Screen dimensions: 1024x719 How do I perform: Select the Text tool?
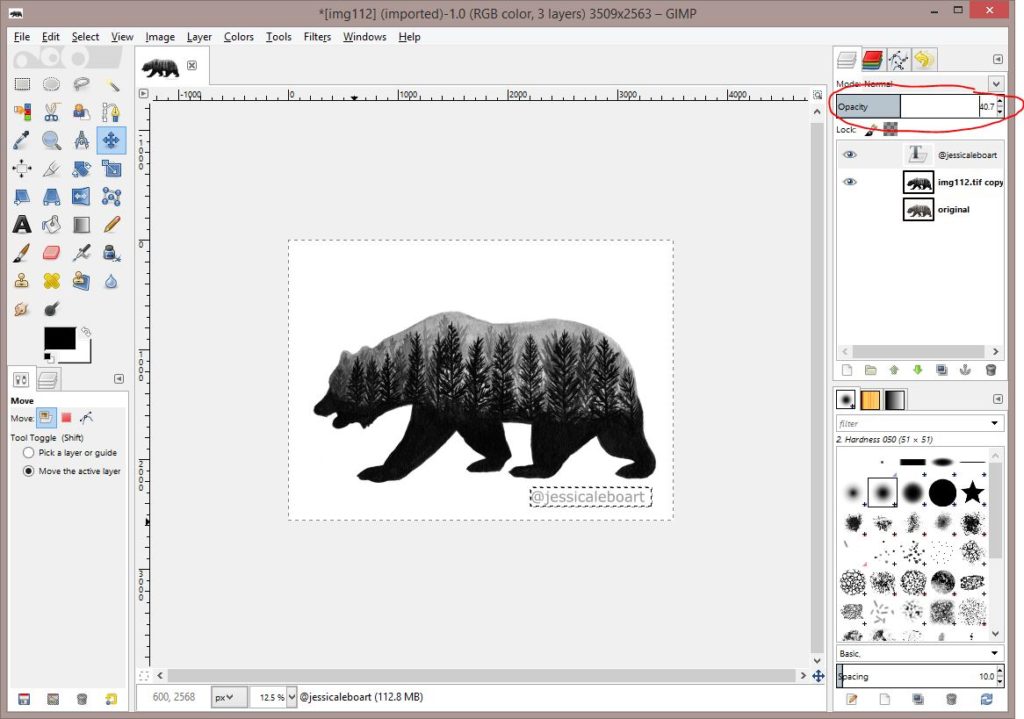coord(22,225)
